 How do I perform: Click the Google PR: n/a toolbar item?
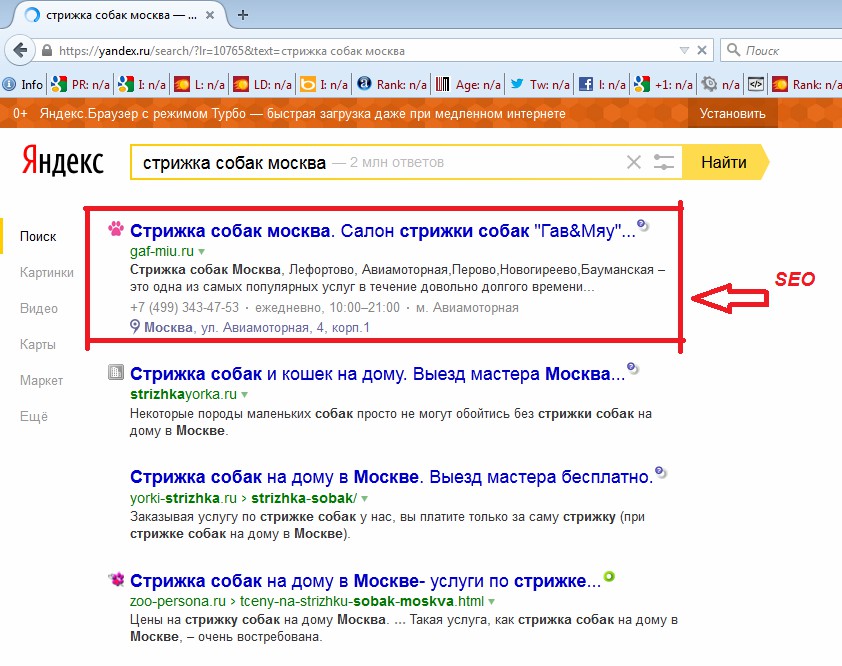[x=81, y=84]
